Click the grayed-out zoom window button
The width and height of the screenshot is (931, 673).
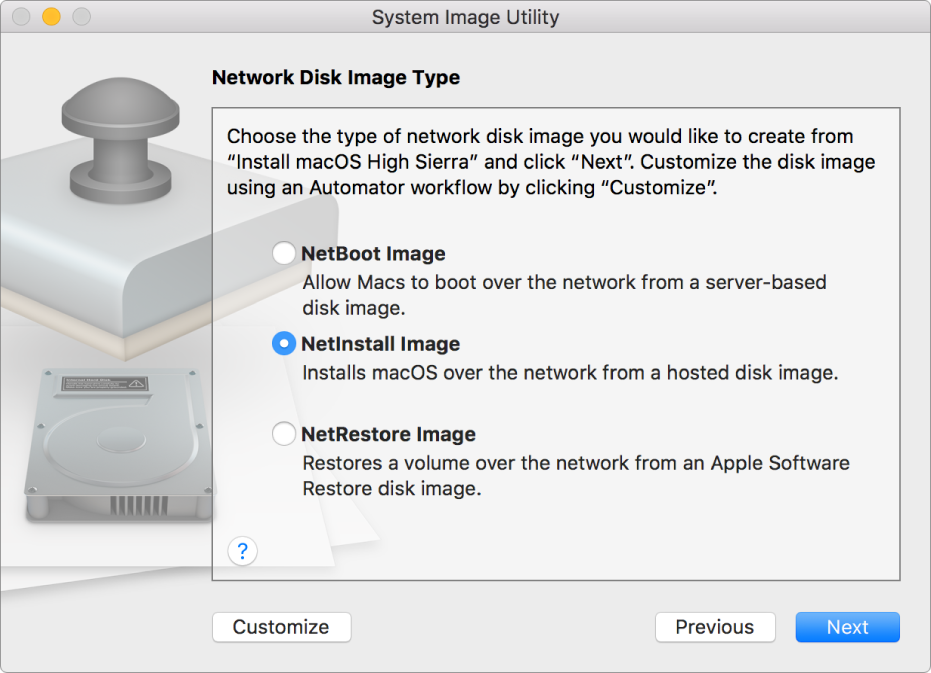[x=81, y=17]
